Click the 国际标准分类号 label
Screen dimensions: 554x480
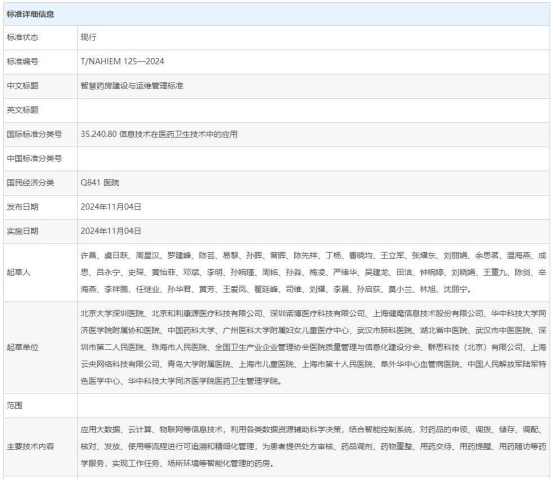pos(34,134)
